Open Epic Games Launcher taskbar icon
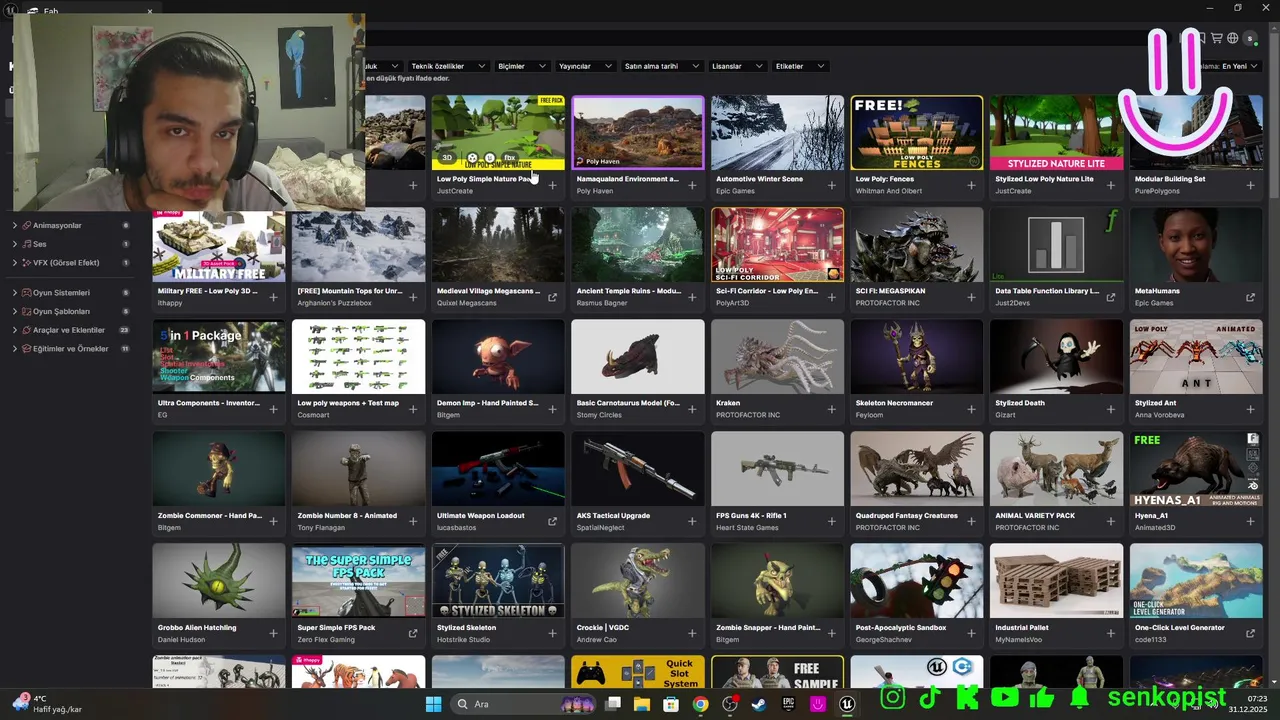The width and height of the screenshot is (1280, 720). coord(788,704)
